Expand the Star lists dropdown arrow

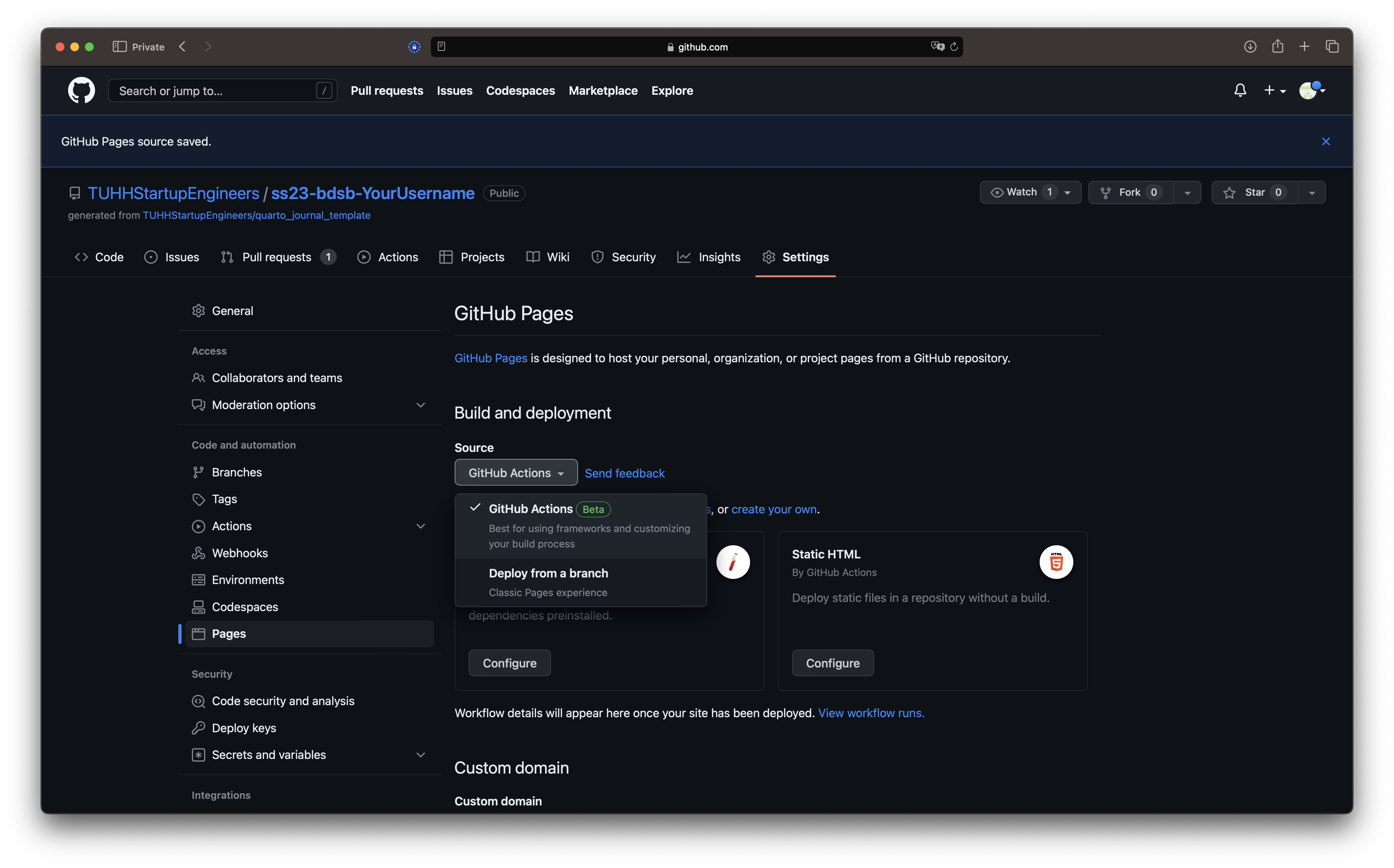[x=1311, y=192]
